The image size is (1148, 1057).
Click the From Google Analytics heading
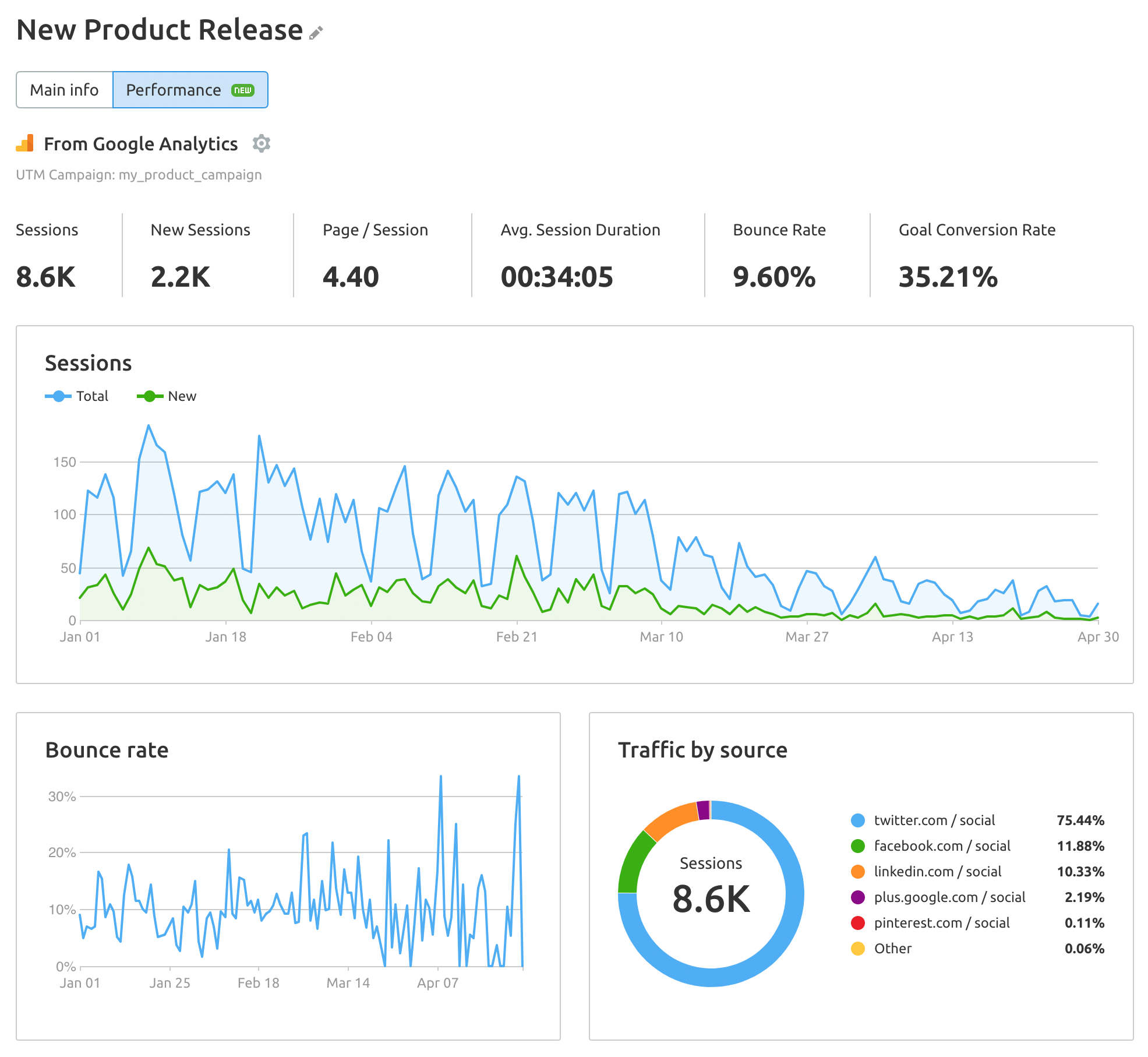coord(141,144)
